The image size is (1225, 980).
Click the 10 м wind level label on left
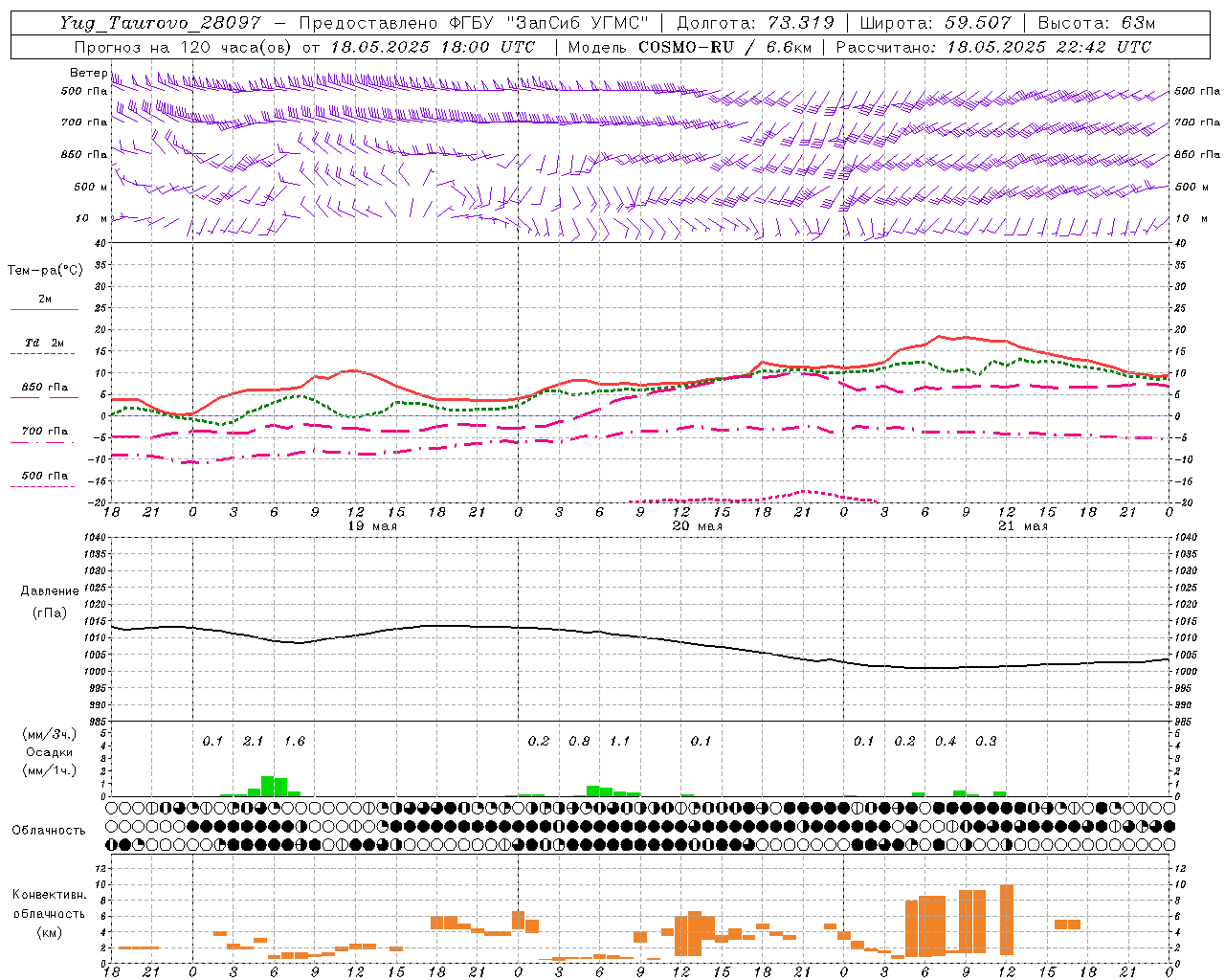pyautogui.click(x=91, y=218)
